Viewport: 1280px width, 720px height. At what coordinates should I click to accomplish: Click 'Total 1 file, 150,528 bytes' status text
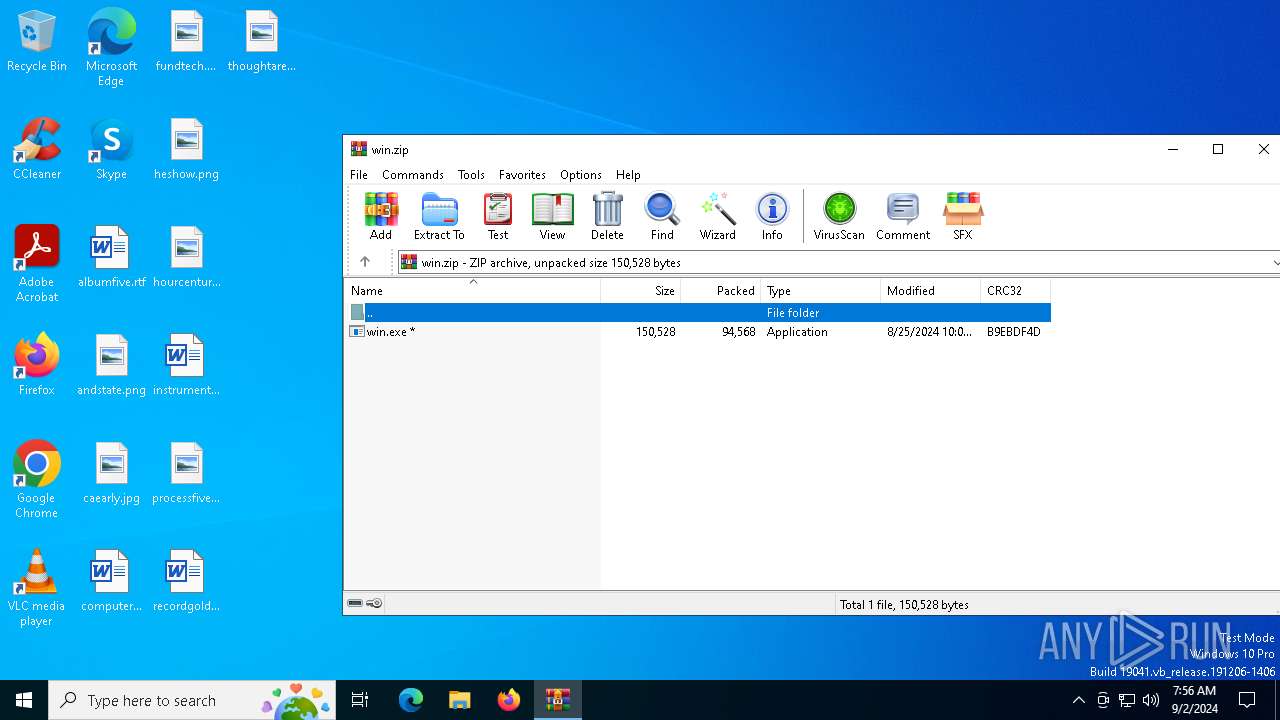(904, 605)
